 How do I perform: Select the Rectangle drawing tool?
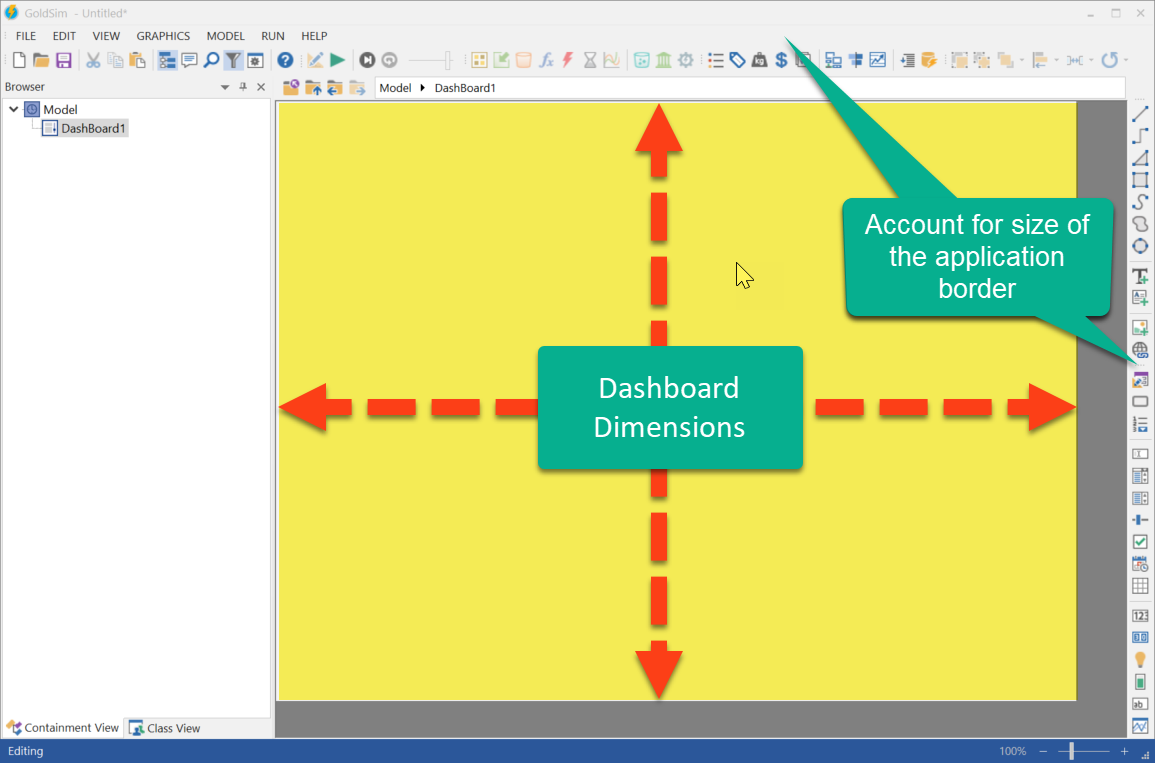point(1140,180)
